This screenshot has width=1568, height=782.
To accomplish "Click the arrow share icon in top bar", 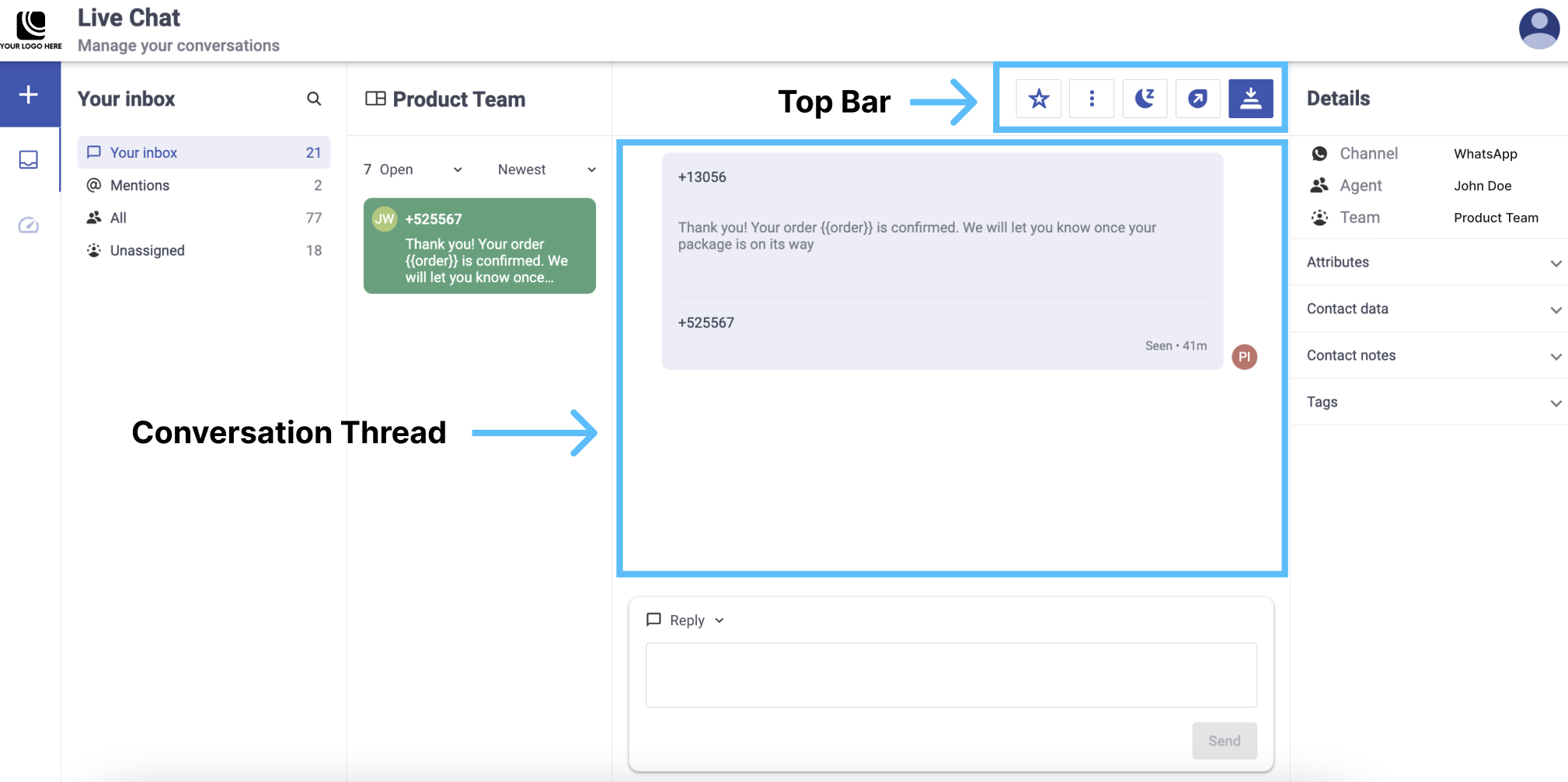I will click(1197, 99).
